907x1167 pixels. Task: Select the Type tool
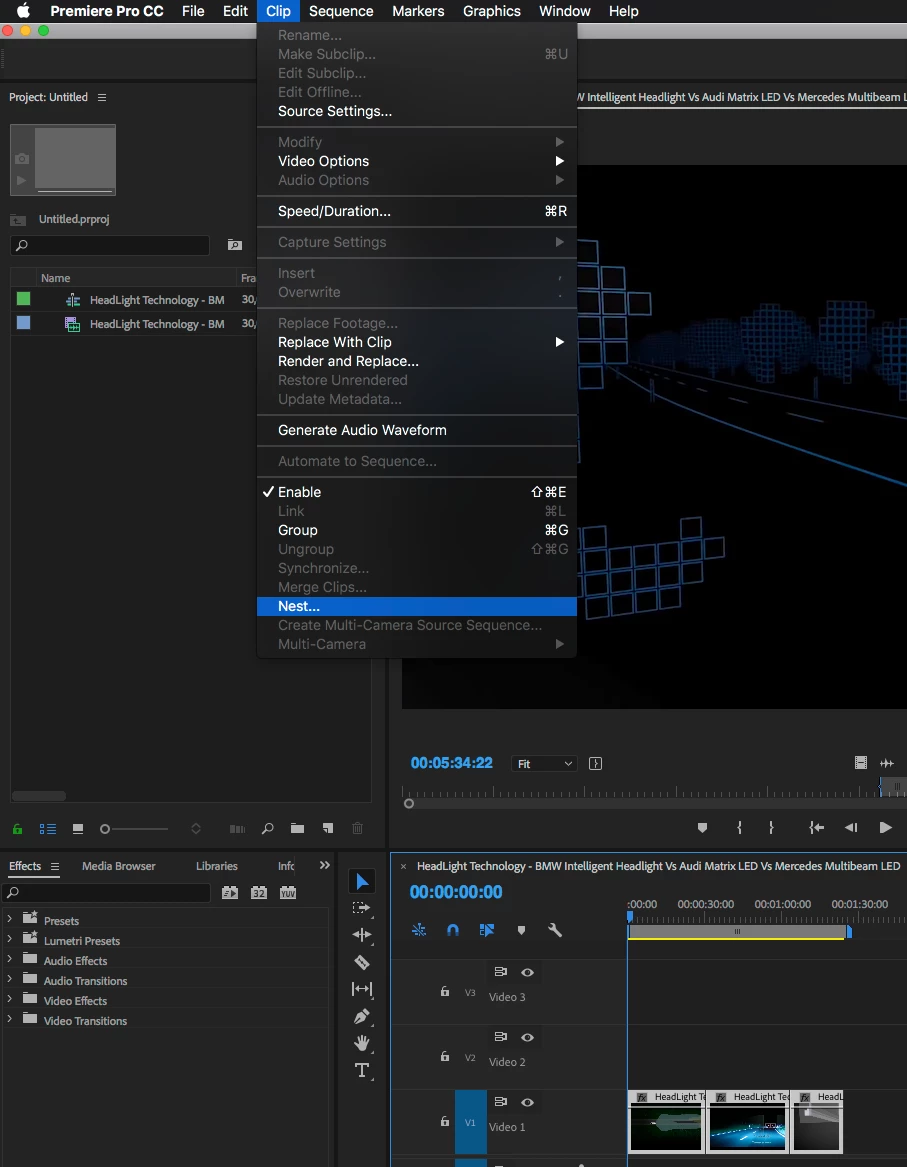[362, 1070]
